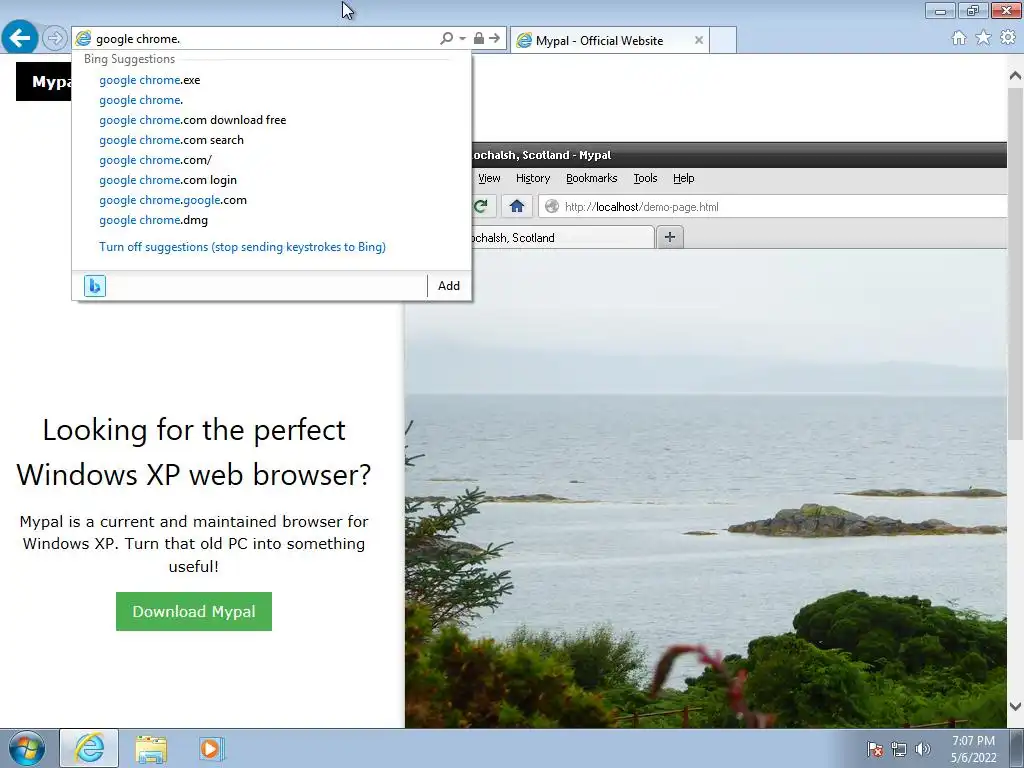Select the Lochalsh, Scotland tab in screenshot
The width and height of the screenshot is (1024, 768).
coord(562,238)
